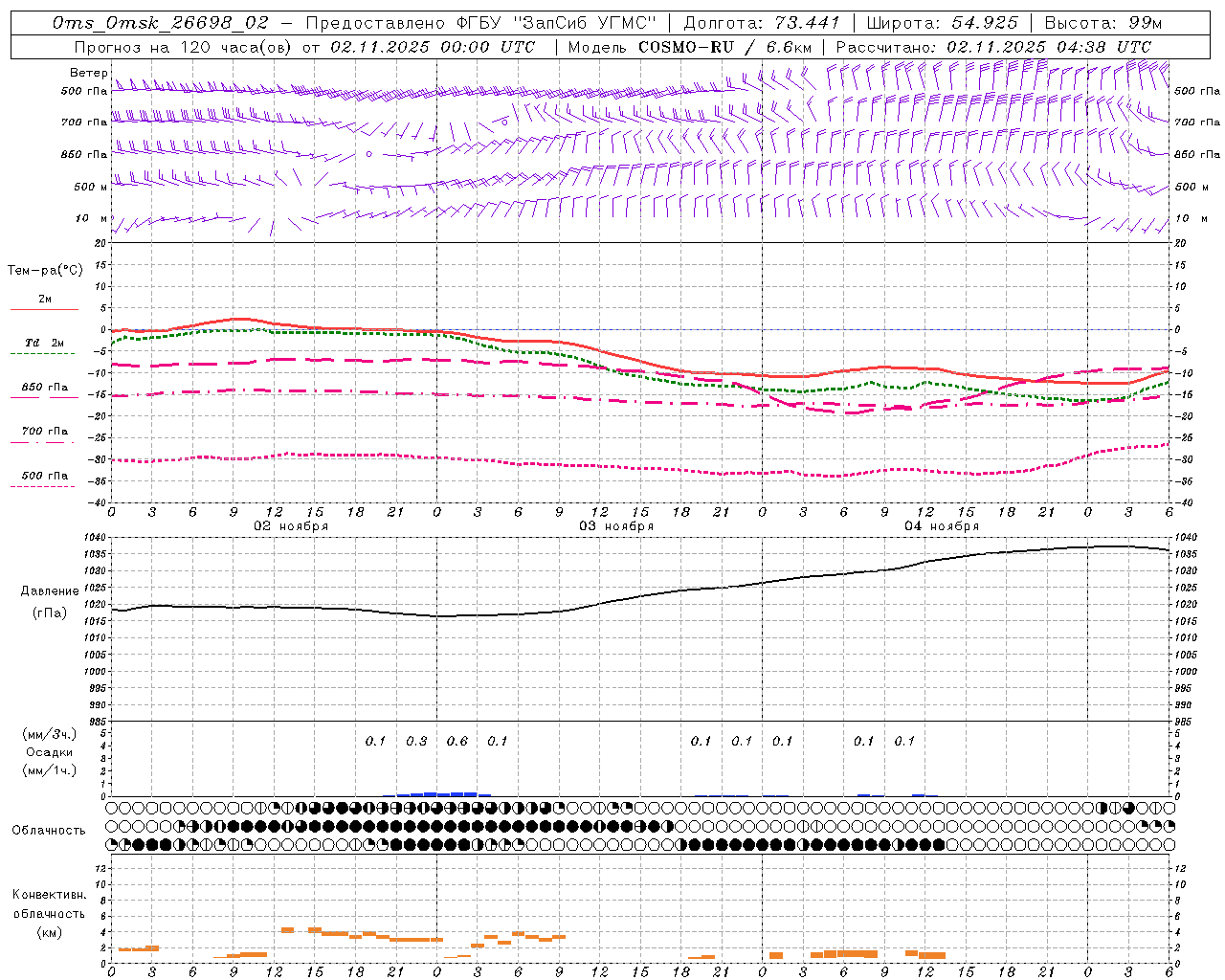Click the Давление pressure panel label
1225x980 pixels.
click(x=50, y=591)
